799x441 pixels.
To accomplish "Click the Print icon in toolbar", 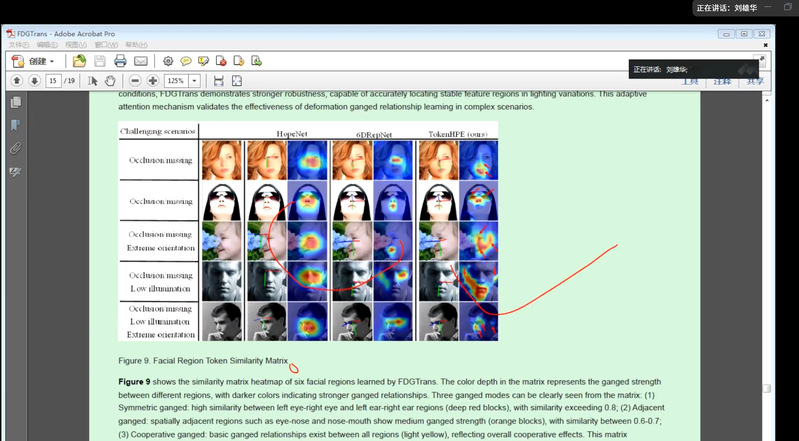I will (119, 61).
